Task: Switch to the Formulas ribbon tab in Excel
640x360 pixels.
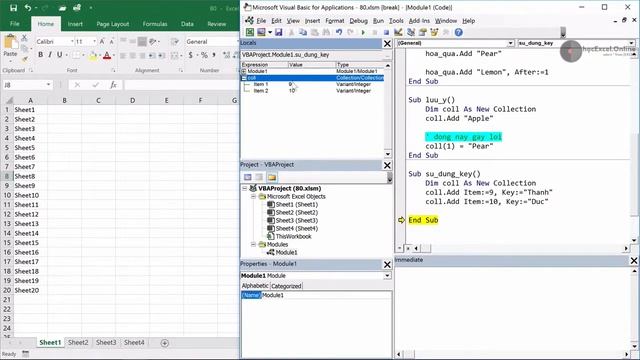Action: 155,24
